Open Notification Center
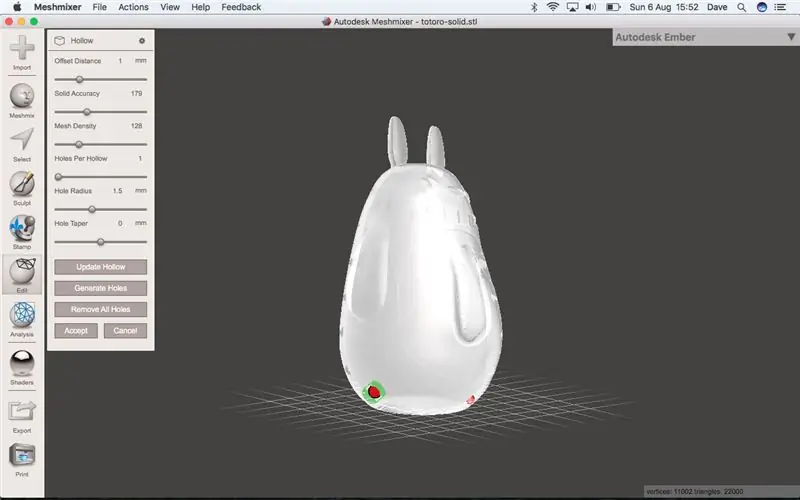Screen dimensions: 800x500 (x=780, y=7)
